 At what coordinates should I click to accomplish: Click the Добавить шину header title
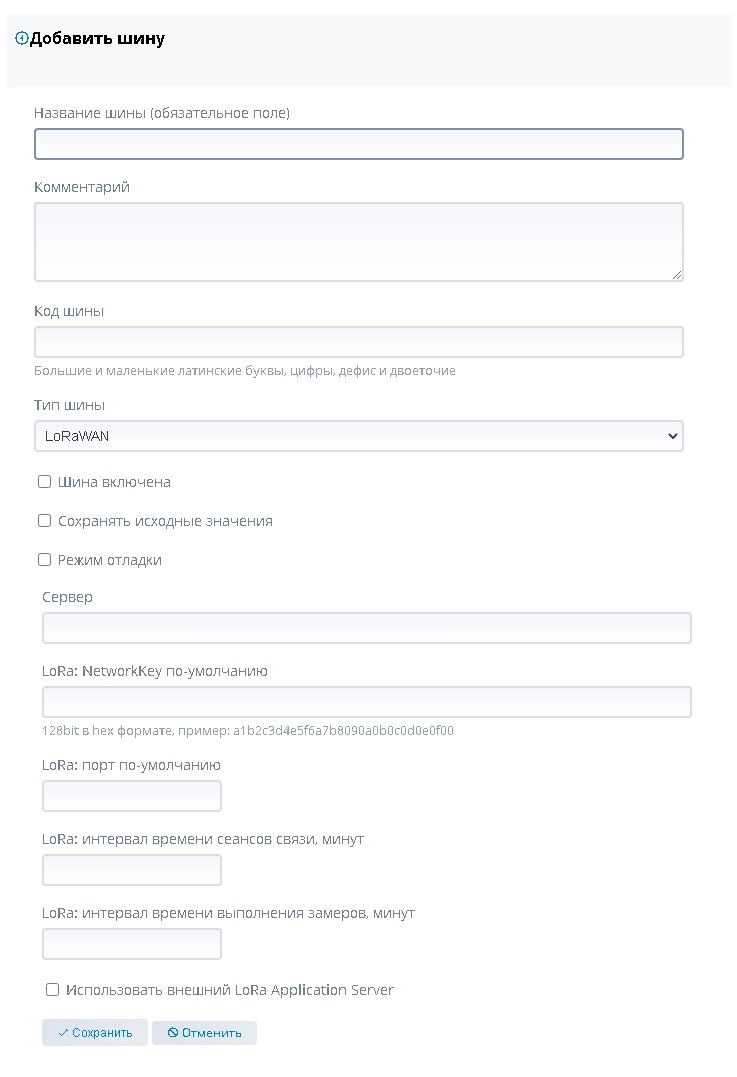(97, 39)
